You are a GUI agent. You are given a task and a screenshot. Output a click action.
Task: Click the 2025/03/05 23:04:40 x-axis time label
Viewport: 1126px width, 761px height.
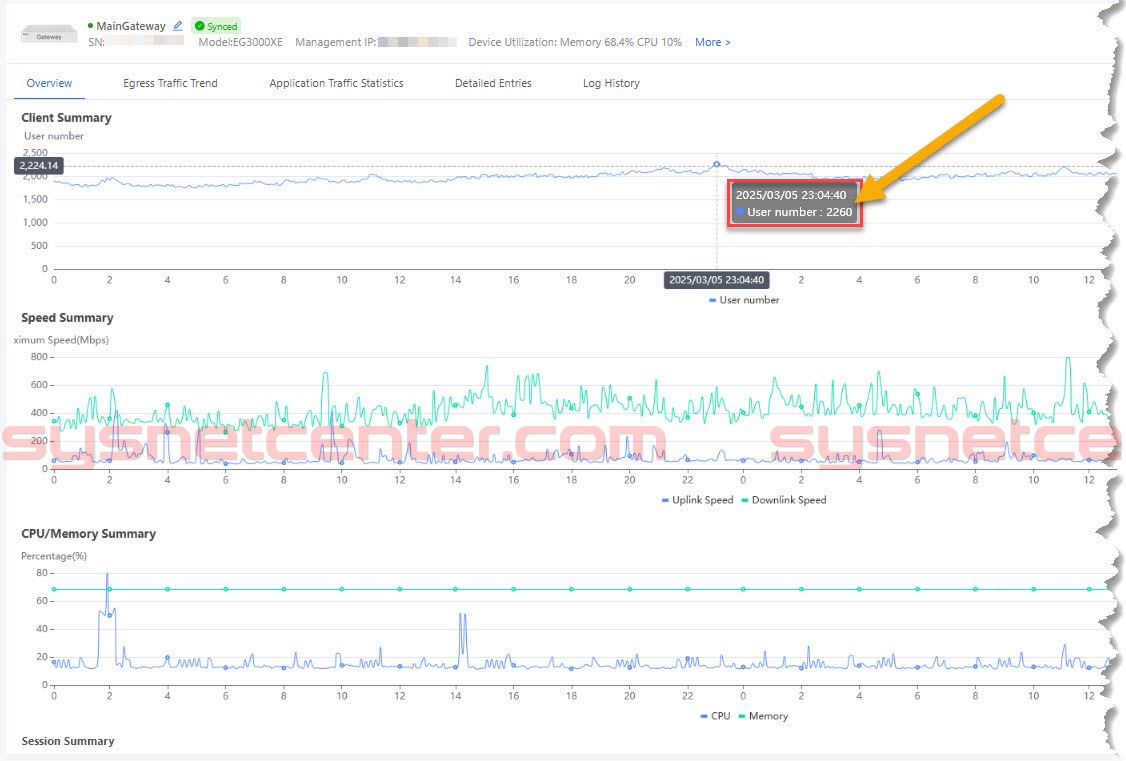click(x=716, y=280)
